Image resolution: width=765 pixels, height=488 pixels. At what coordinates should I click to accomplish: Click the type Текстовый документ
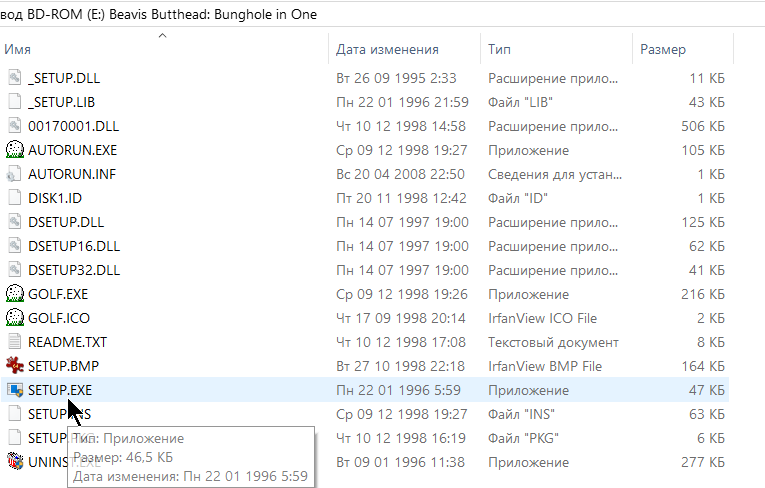tap(553, 342)
